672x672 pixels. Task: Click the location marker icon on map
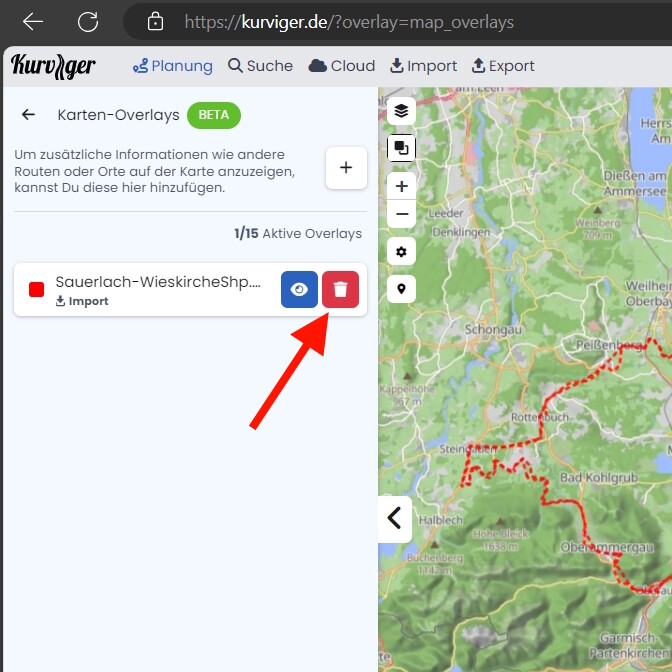click(401, 289)
